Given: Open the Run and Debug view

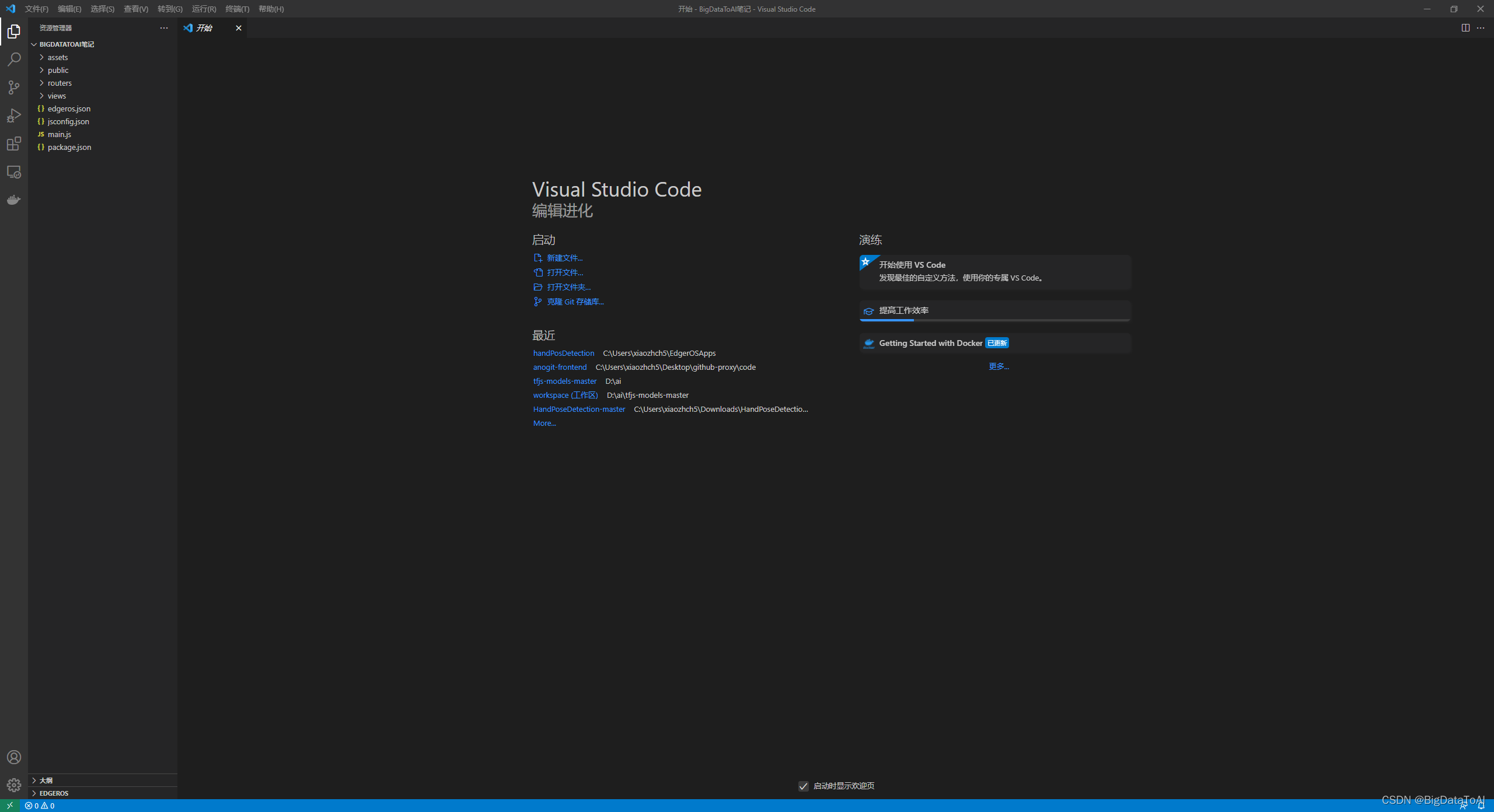Looking at the screenshot, I should pyautogui.click(x=14, y=116).
